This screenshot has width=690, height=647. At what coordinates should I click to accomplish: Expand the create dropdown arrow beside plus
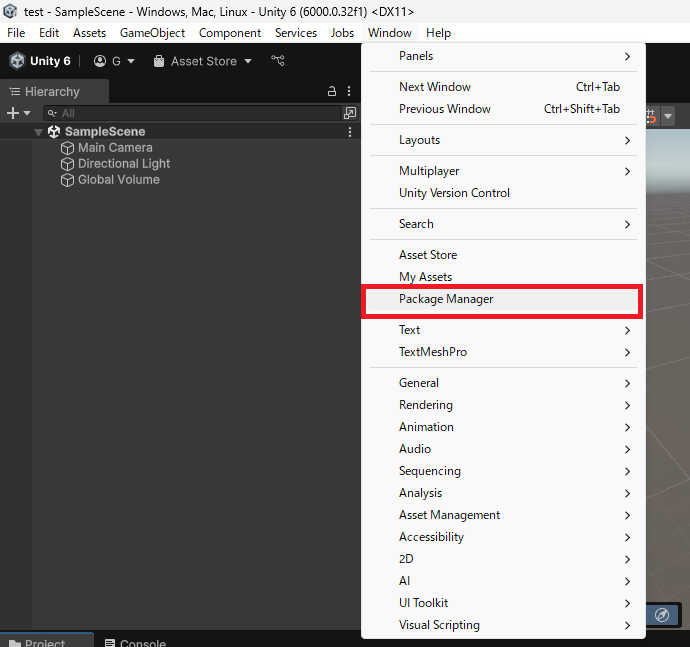click(x=27, y=113)
